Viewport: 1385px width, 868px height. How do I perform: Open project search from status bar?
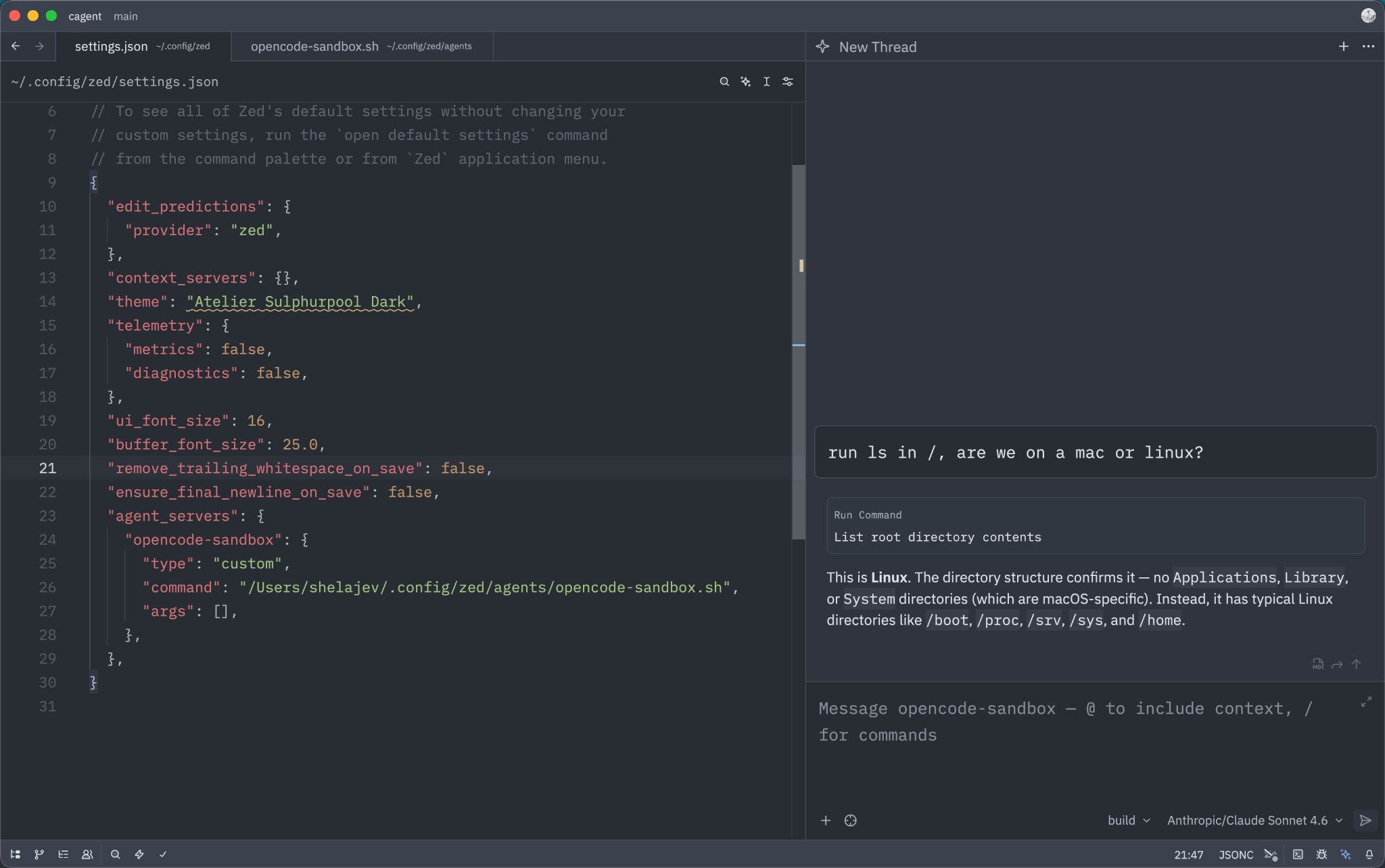pyautogui.click(x=116, y=854)
